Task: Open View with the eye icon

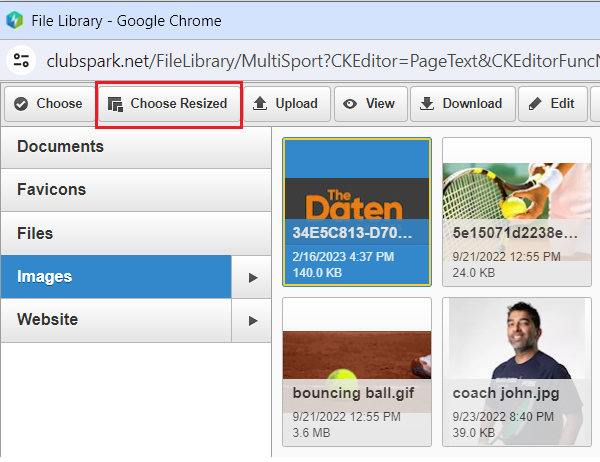Action: coord(368,104)
